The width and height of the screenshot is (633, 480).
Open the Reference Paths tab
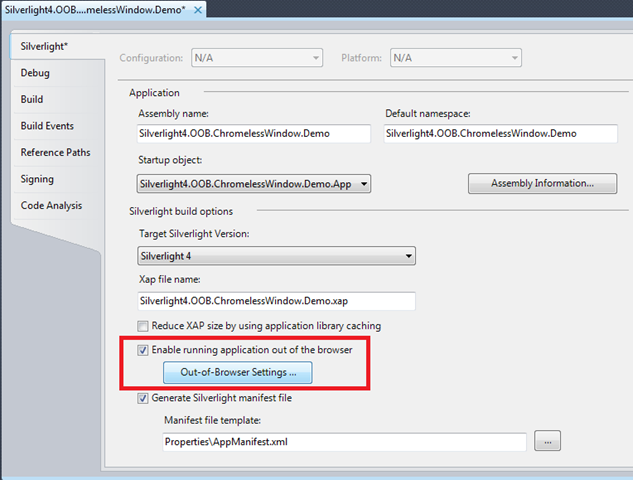click(55, 153)
